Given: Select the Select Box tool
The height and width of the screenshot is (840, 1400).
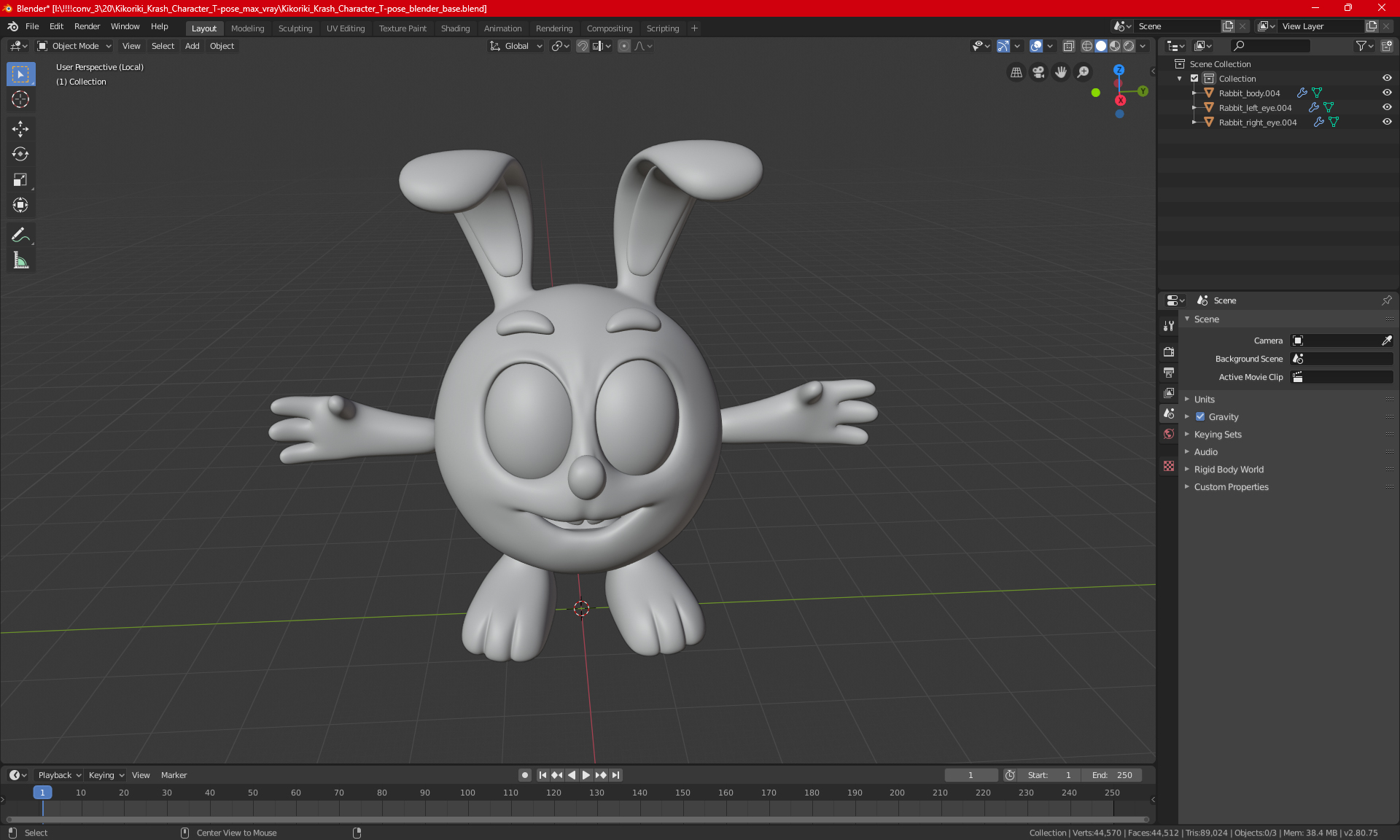Looking at the screenshot, I should [20, 74].
